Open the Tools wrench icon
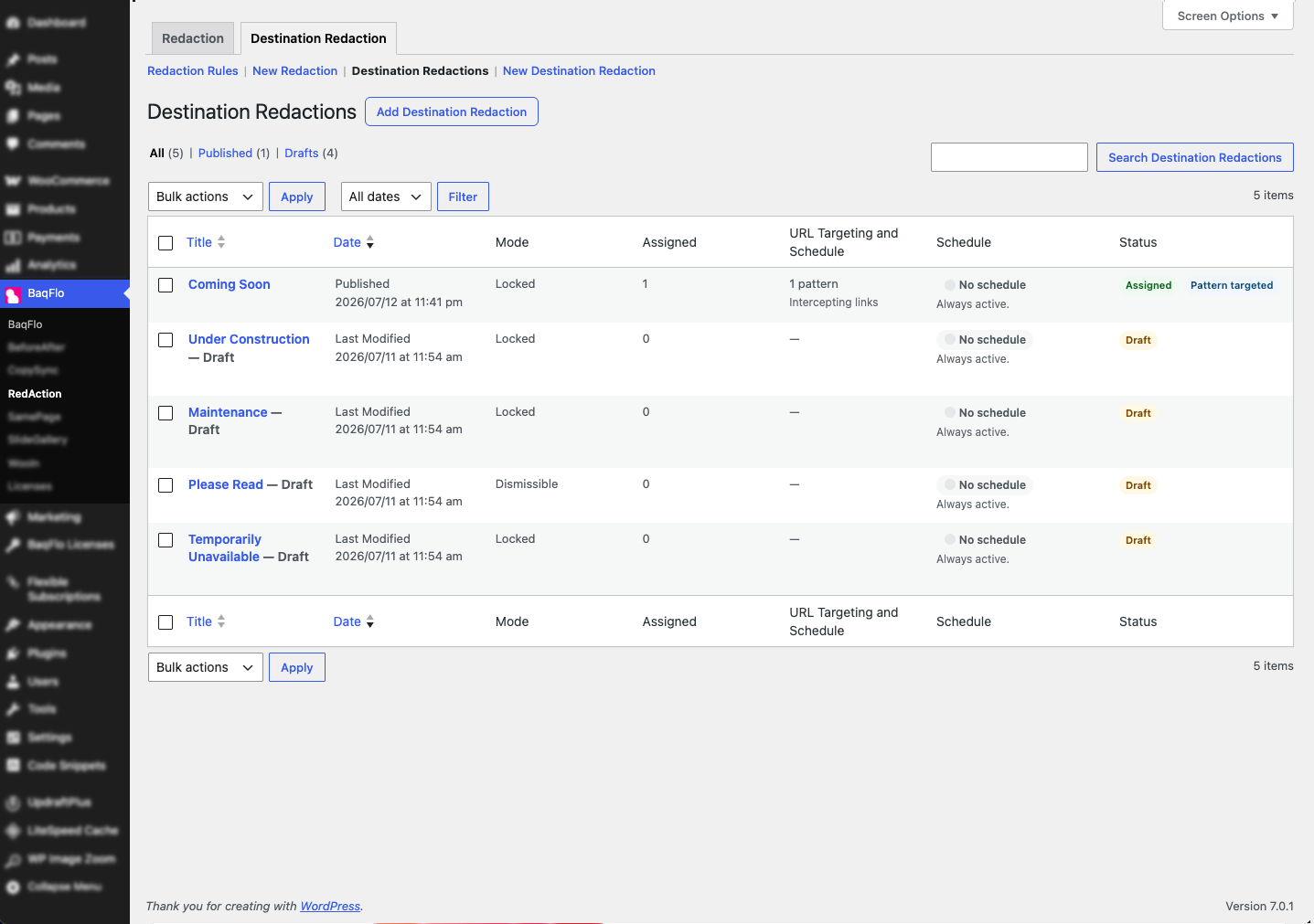1314x924 pixels. (14, 709)
